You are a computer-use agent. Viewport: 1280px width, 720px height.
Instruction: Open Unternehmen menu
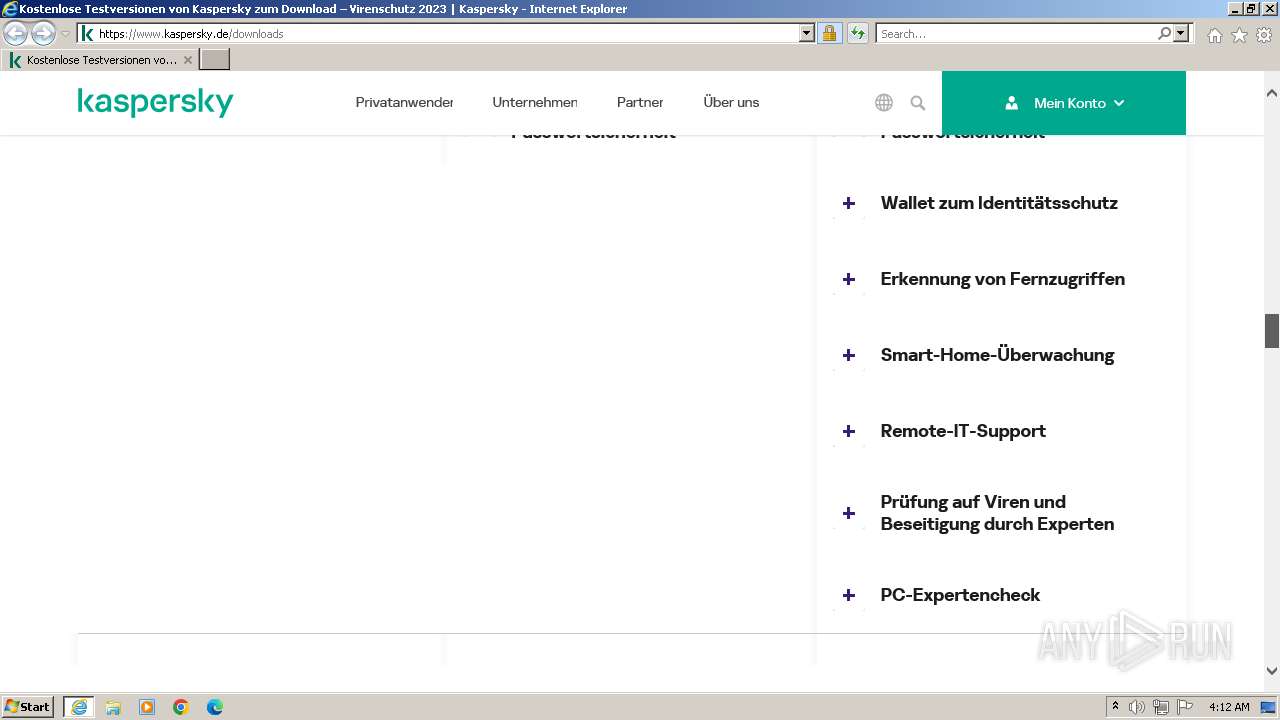(535, 102)
